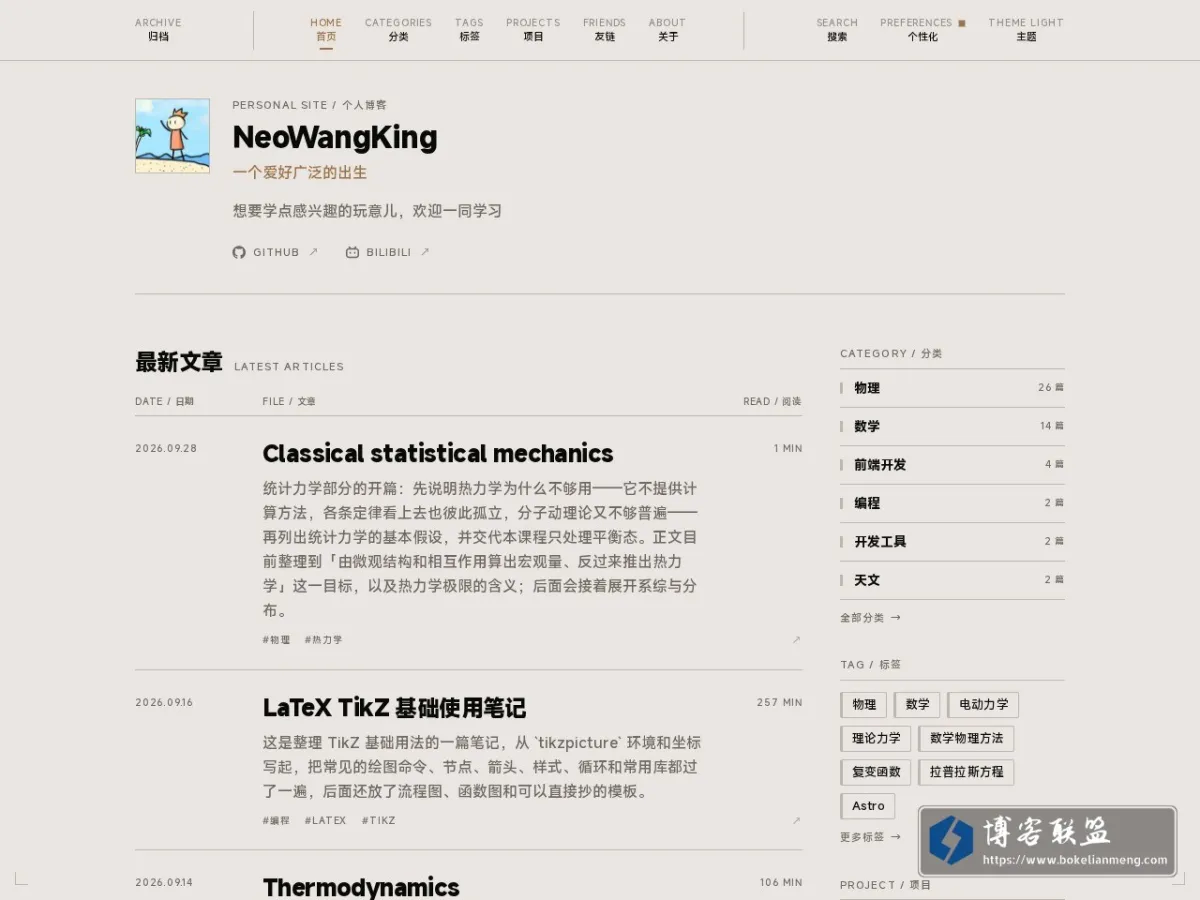Click 更多标签 → link
This screenshot has height=900, width=1200.
pos(870,837)
